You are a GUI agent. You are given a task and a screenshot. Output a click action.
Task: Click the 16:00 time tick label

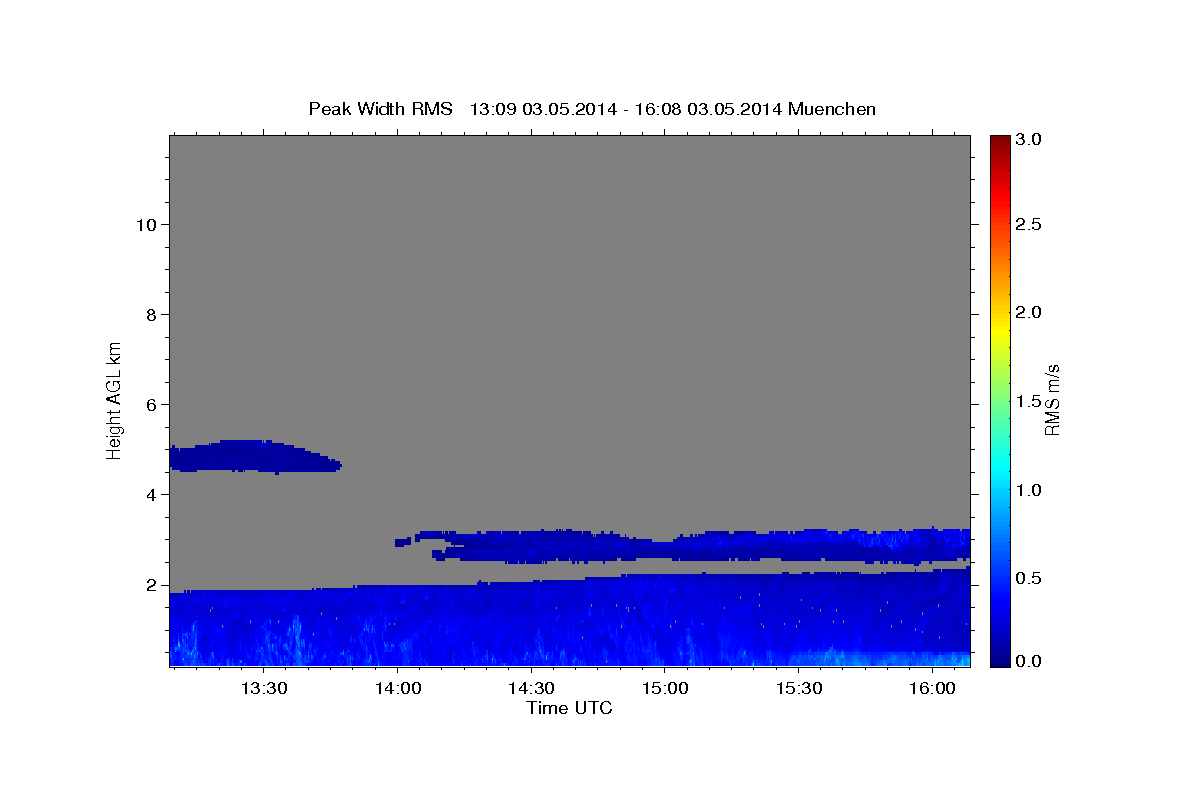tap(933, 688)
